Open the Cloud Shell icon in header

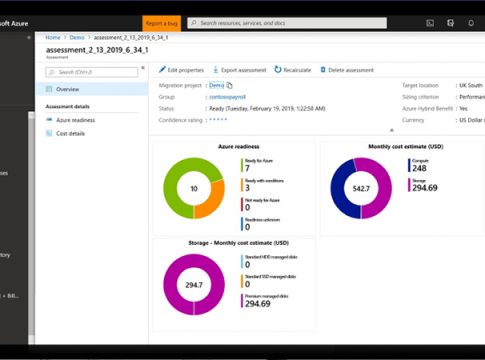(x=430, y=23)
